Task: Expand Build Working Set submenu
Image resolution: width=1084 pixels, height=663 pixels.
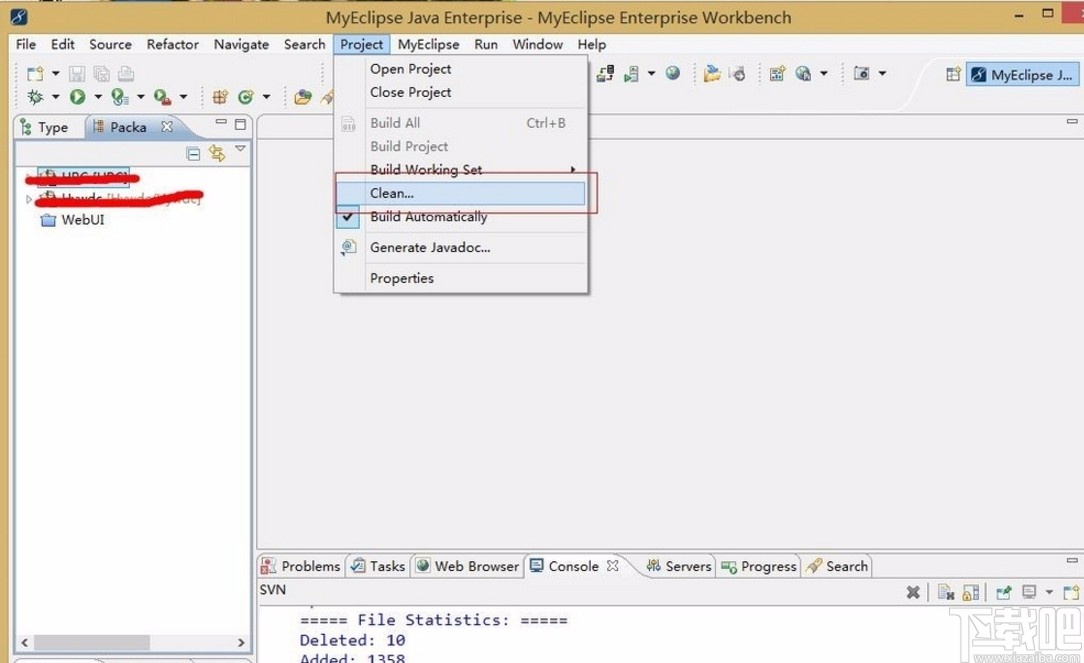Action: tap(460, 170)
